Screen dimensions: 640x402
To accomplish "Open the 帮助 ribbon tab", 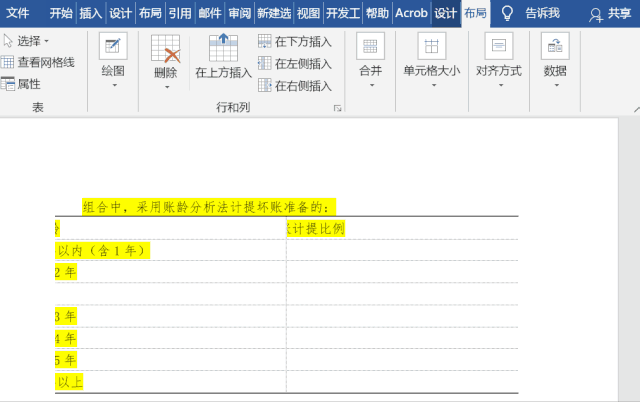I will point(377,13).
